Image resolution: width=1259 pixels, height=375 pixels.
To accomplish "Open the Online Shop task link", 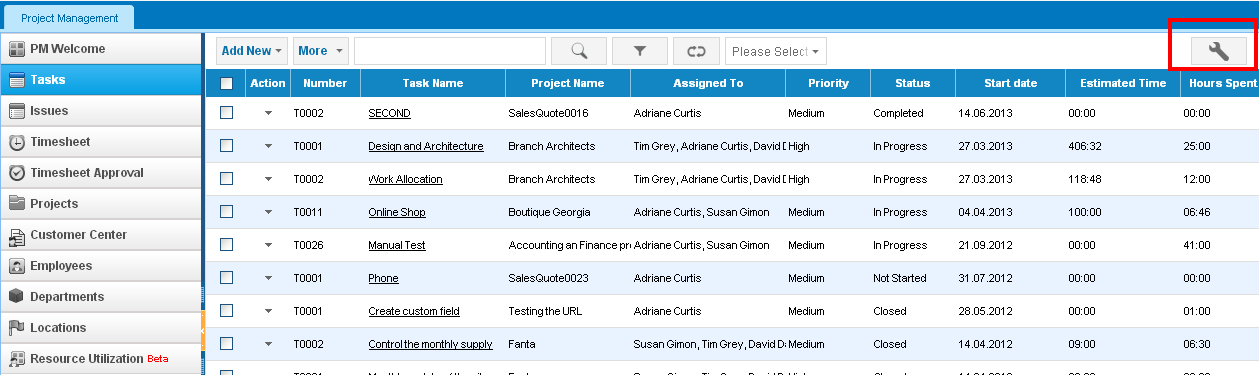I will 396,213.
